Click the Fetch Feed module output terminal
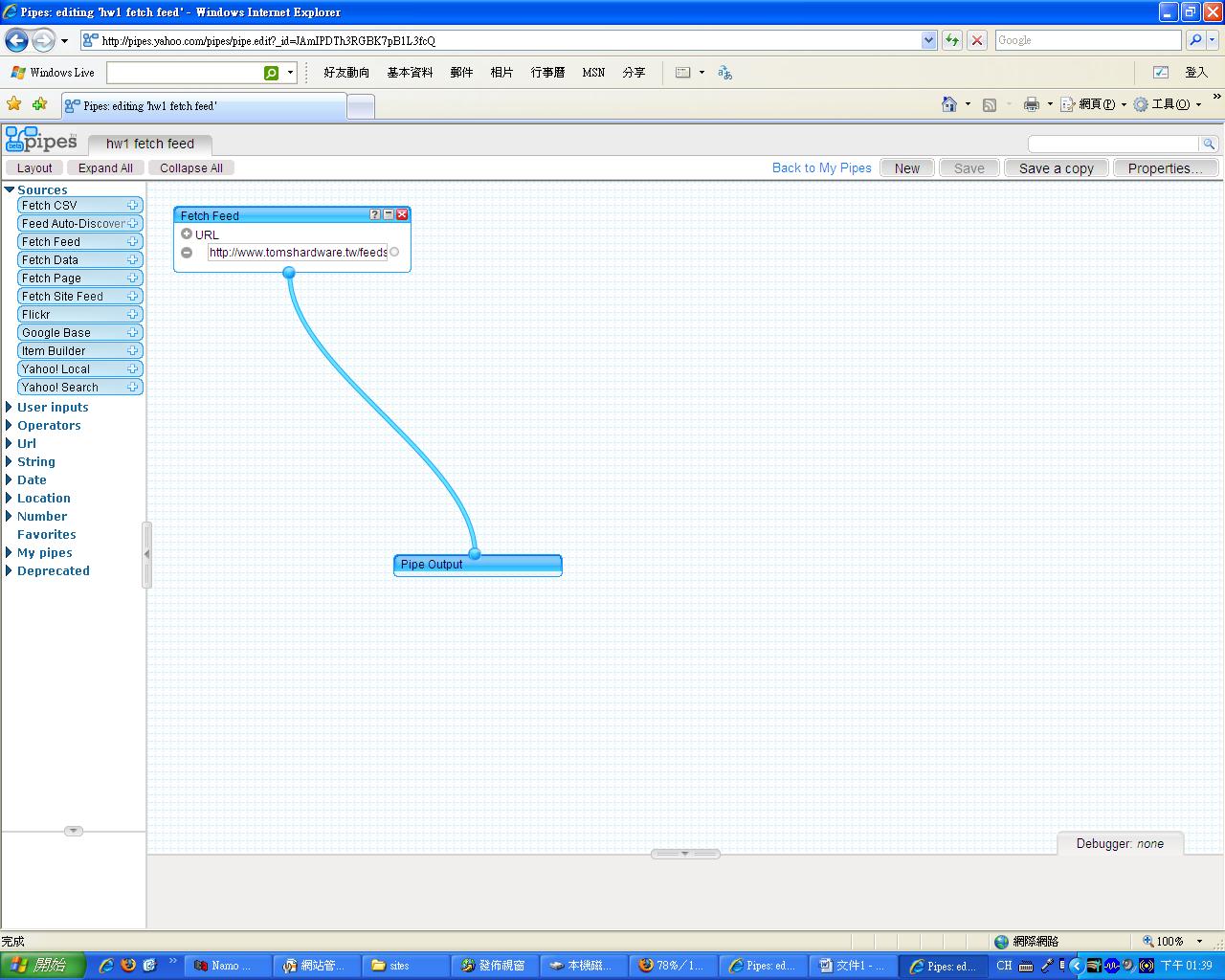This screenshot has height=980, width=1225. click(x=289, y=273)
